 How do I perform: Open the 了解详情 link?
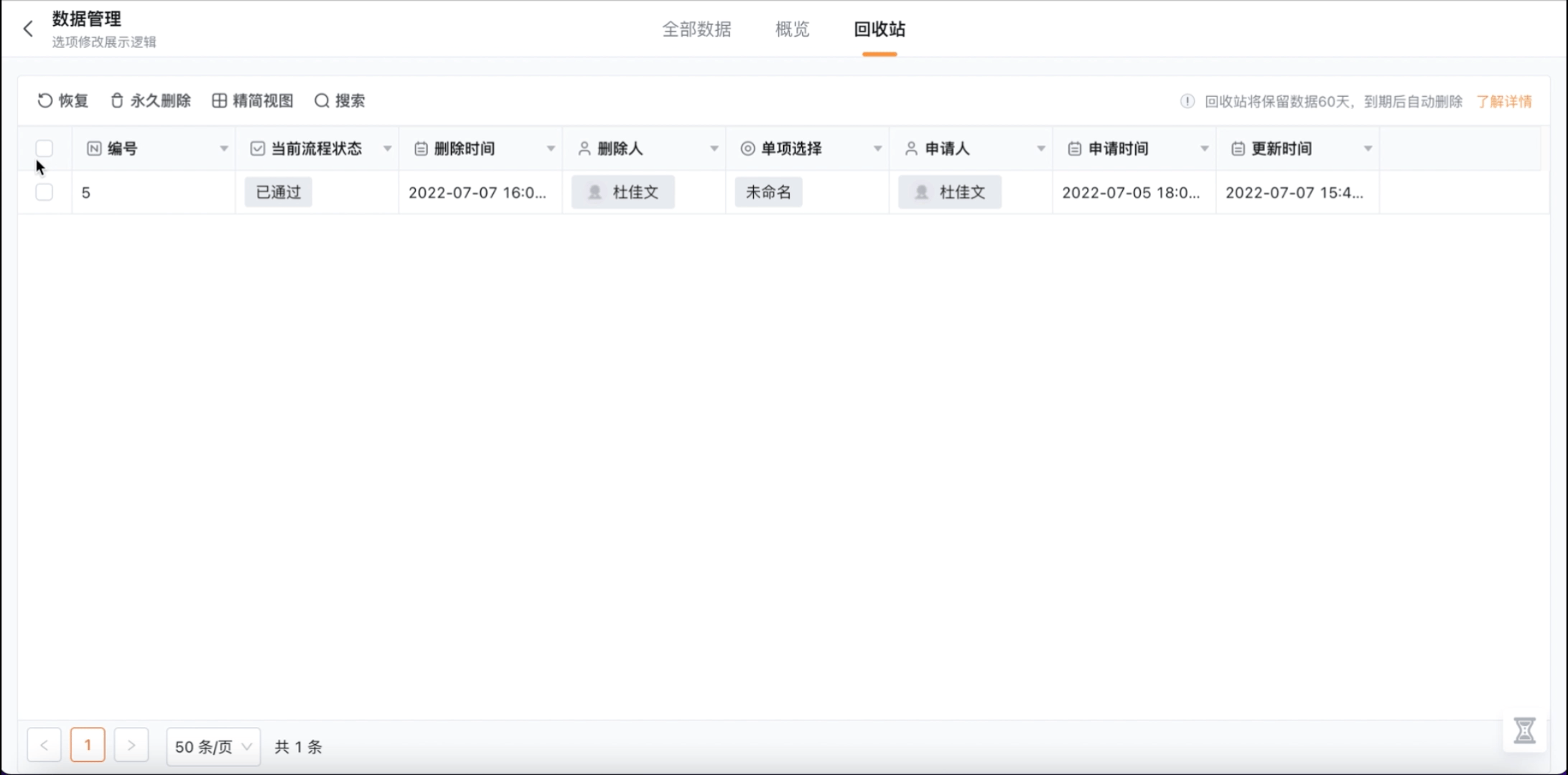[x=1504, y=101]
